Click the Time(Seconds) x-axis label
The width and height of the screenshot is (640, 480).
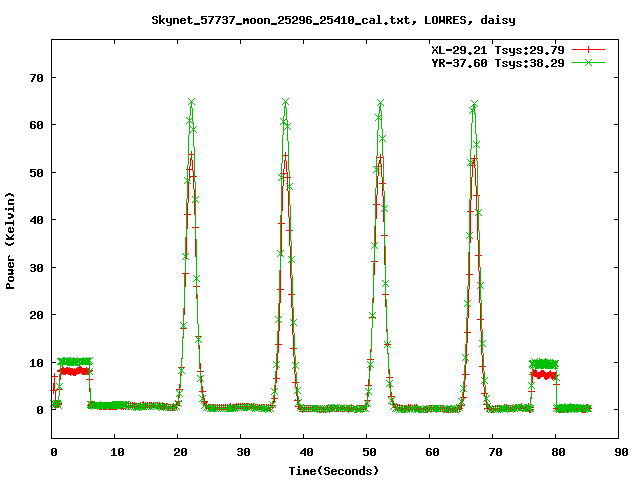pyautogui.click(x=334, y=471)
